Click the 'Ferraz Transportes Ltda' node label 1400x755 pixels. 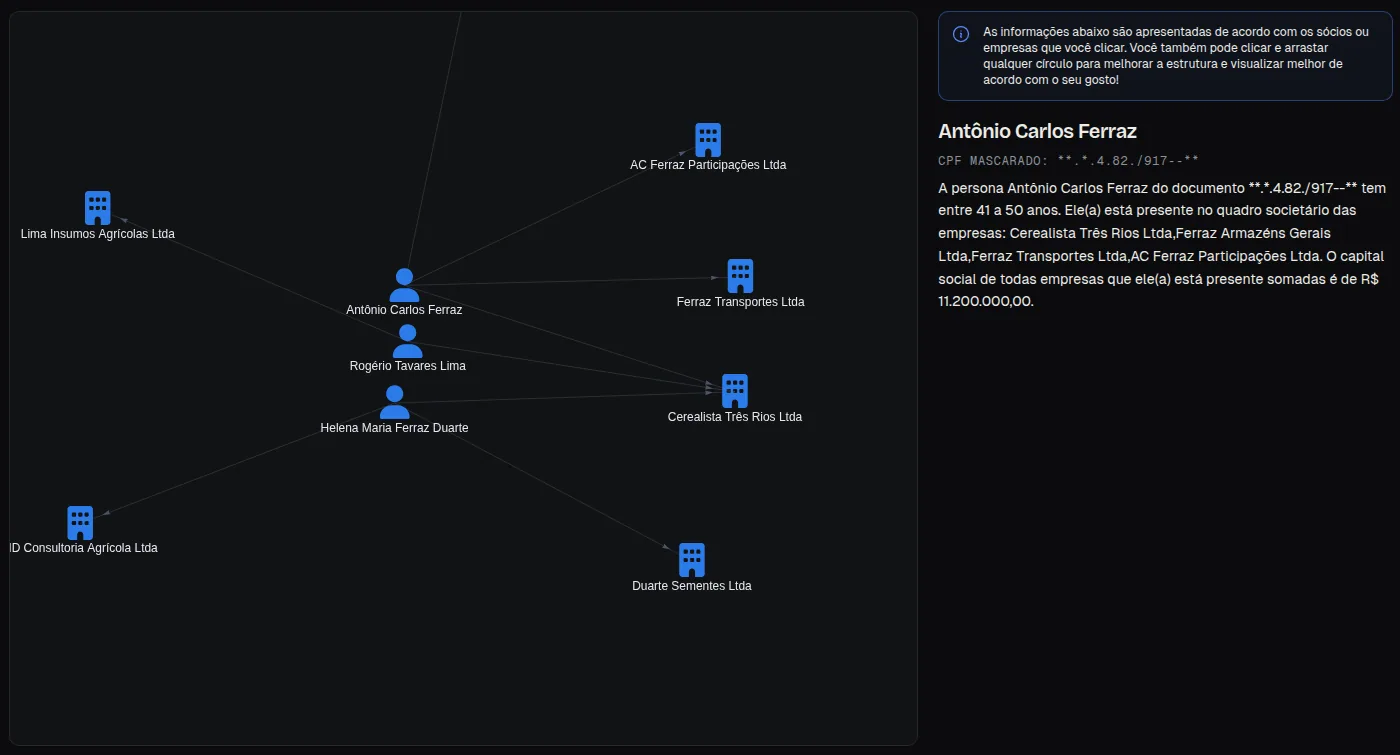[741, 302]
